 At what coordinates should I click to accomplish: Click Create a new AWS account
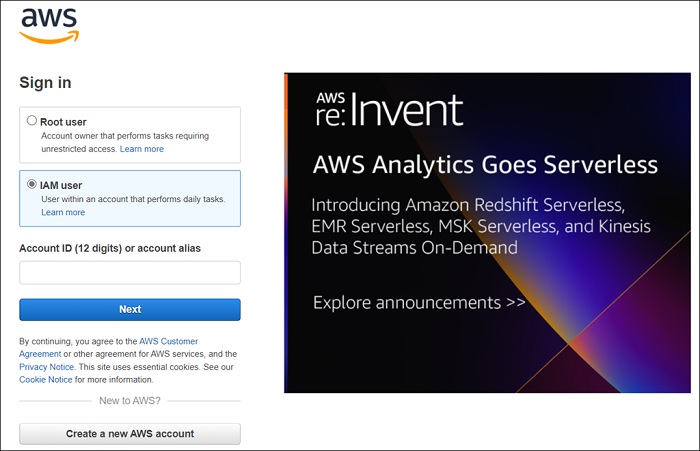[130, 434]
